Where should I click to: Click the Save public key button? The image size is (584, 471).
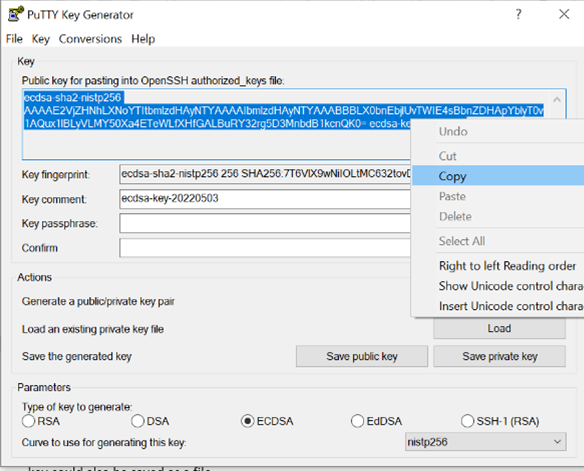click(x=362, y=356)
